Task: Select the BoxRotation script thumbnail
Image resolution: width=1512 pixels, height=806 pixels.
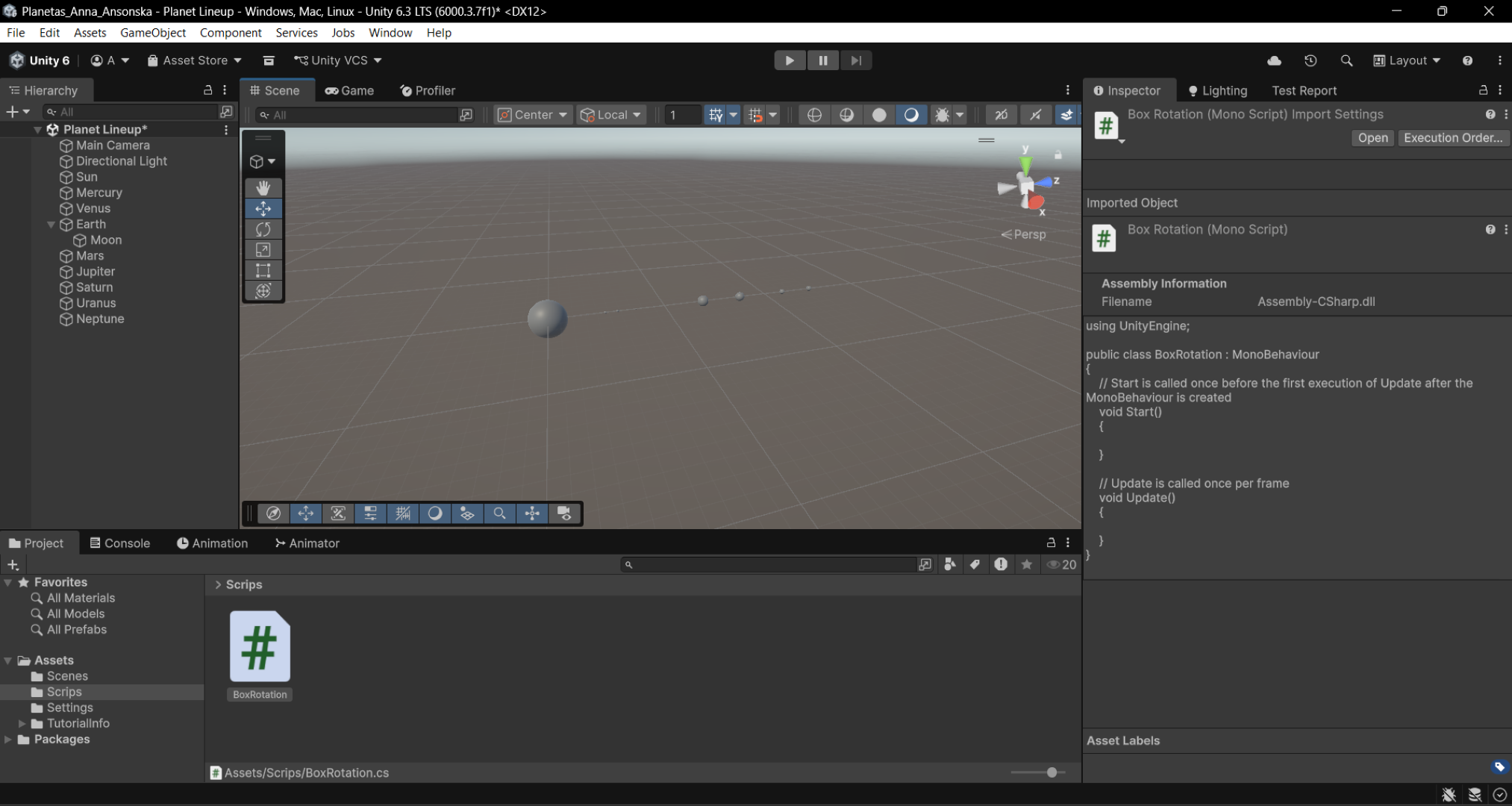Action: 259,647
